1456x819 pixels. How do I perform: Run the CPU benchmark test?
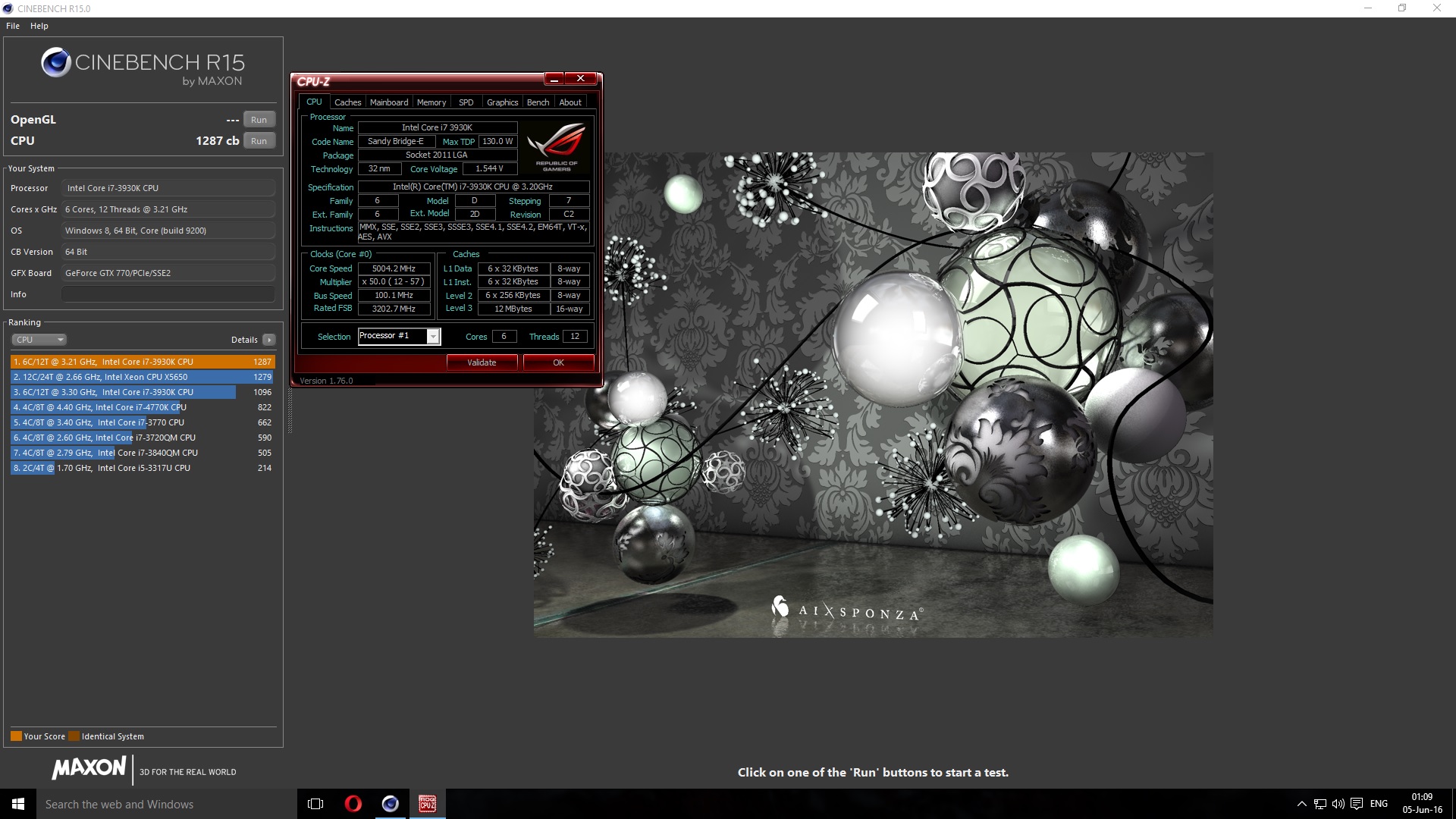(259, 140)
